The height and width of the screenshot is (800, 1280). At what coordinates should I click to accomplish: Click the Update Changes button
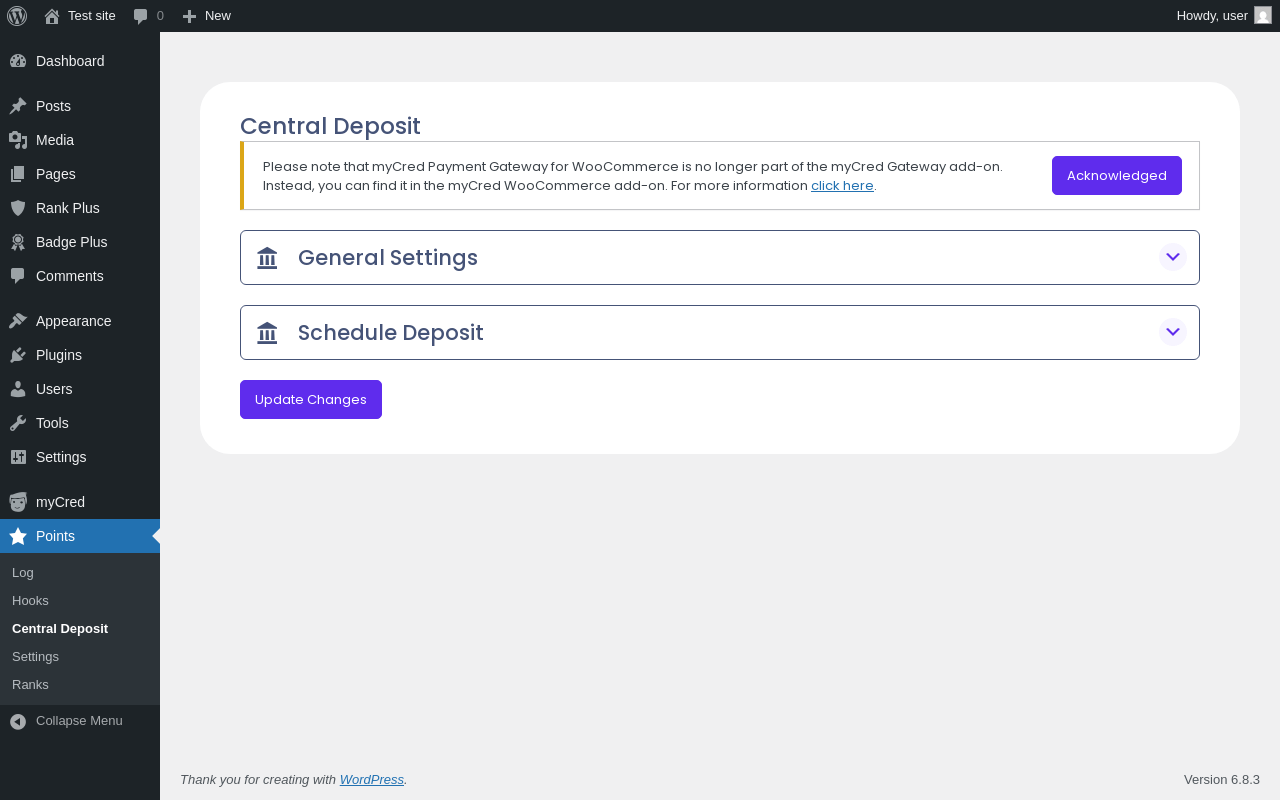310,399
